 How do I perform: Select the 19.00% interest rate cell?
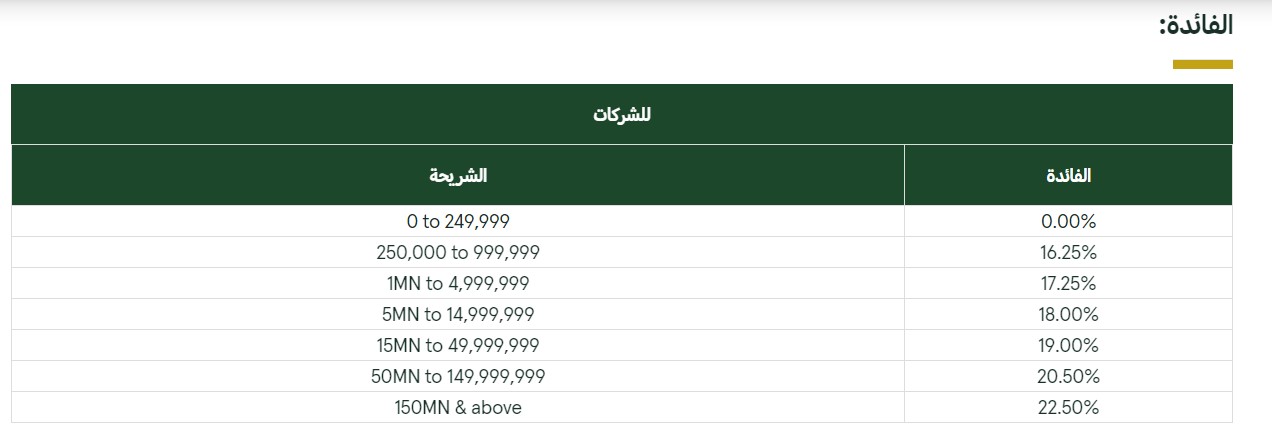[x=1069, y=345]
